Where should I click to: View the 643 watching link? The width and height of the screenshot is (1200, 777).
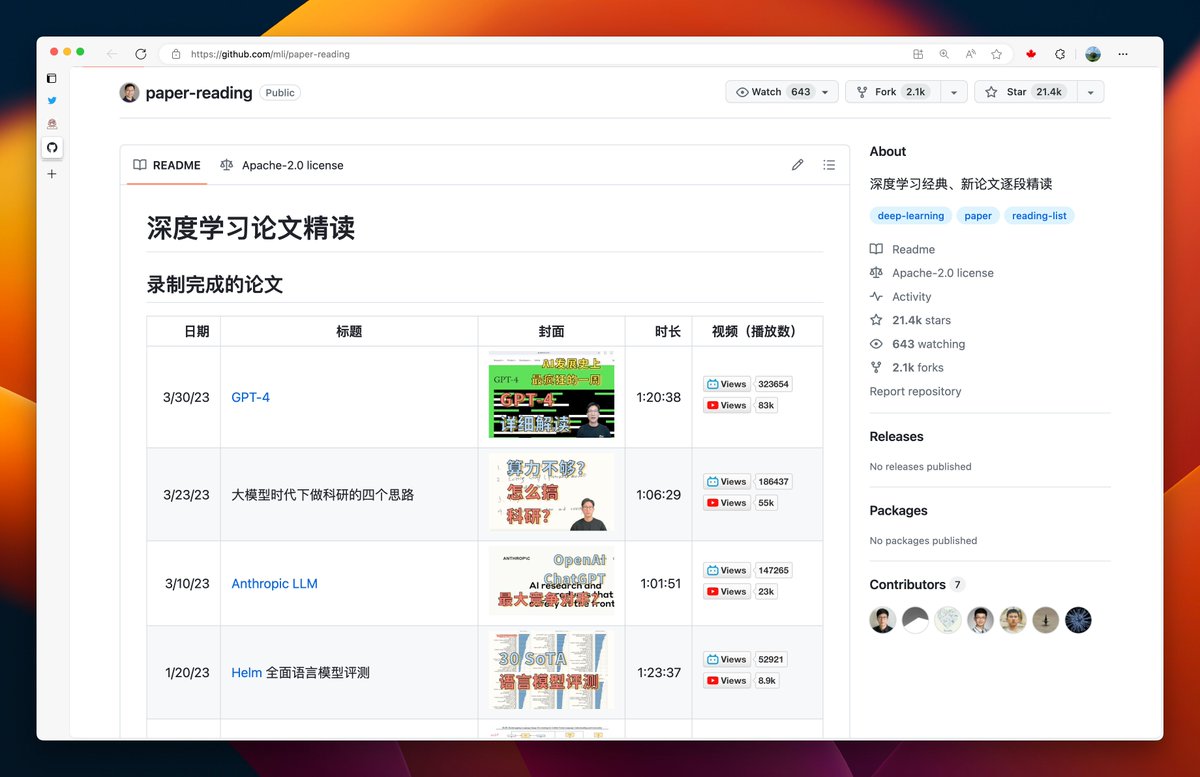click(x=918, y=344)
